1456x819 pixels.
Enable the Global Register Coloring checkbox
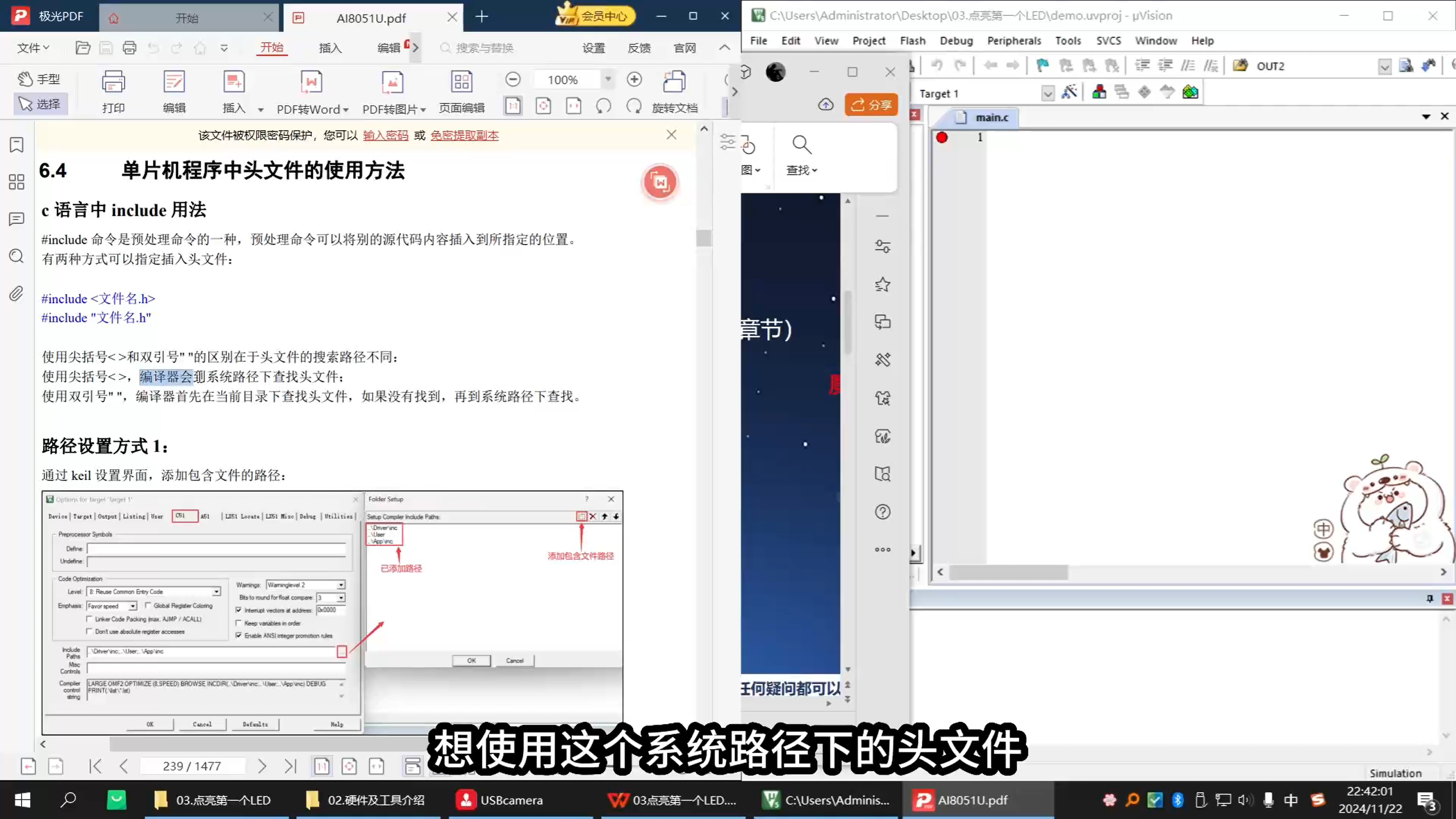pyautogui.click(x=148, y=606)
